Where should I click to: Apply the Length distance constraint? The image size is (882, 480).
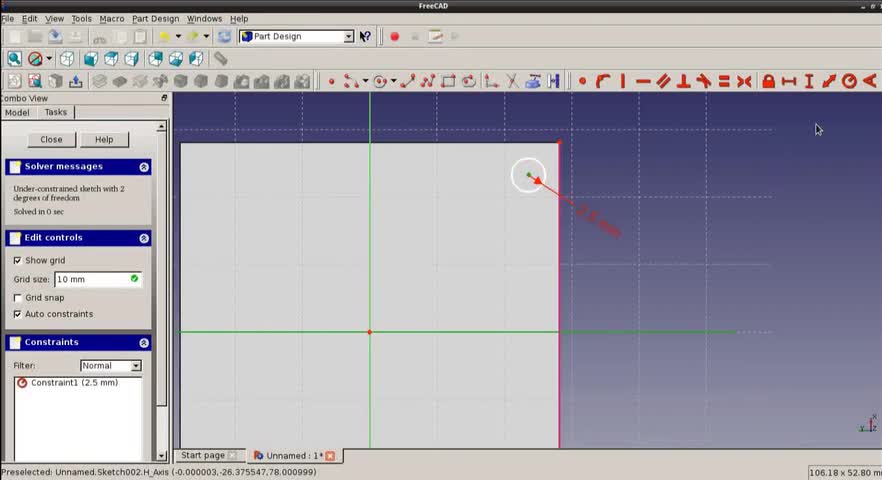(829, 82)
